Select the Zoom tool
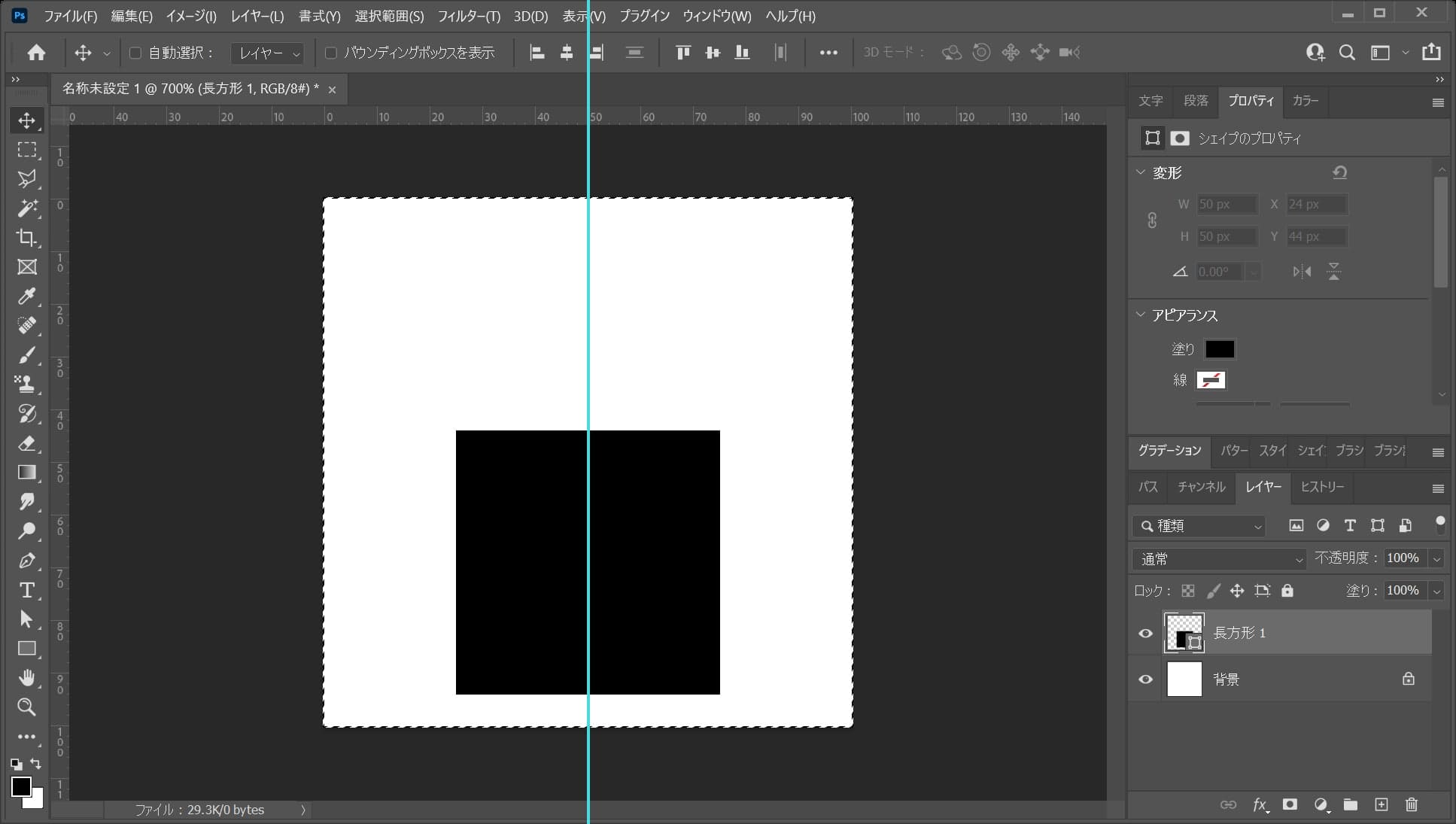The image size is (1456, 824). tap(27, 707)
